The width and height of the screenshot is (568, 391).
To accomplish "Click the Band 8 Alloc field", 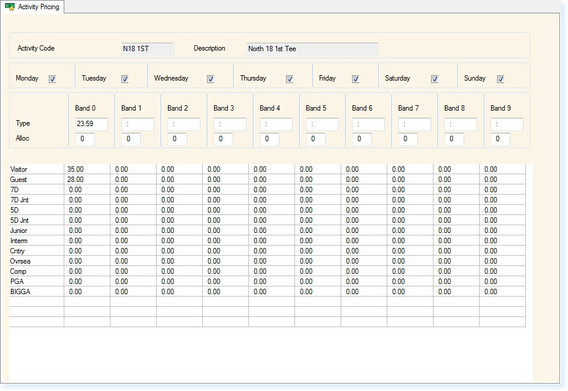I will click(454, 139).
